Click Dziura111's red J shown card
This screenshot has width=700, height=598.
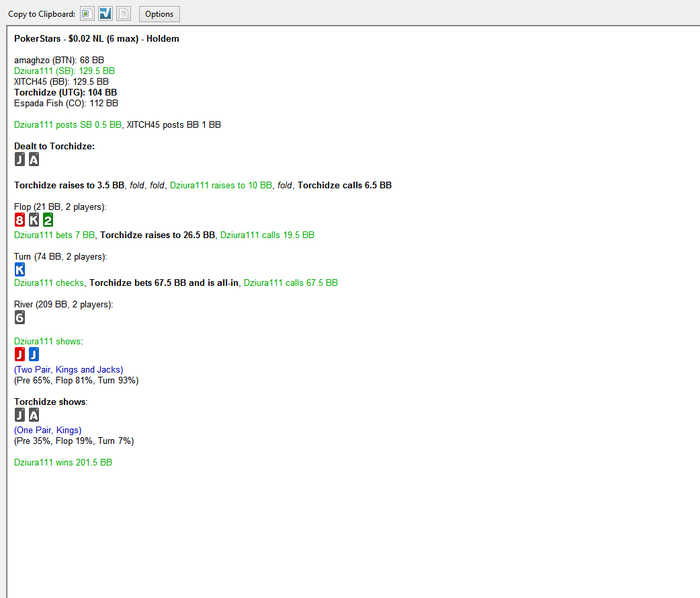pyautogui.click(x=20, y=354)
